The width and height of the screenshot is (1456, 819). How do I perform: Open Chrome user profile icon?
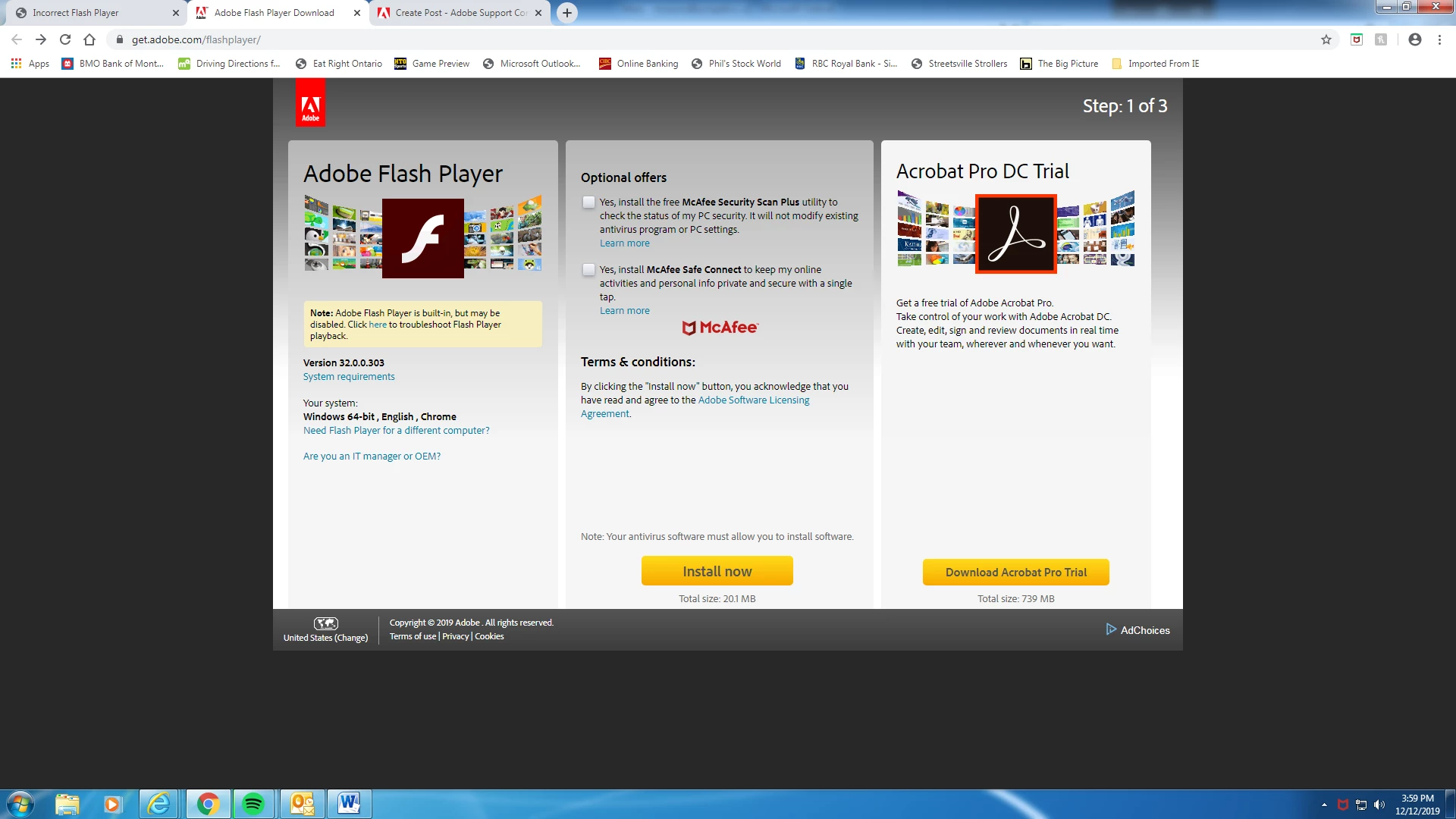[x=1414, y=39]
